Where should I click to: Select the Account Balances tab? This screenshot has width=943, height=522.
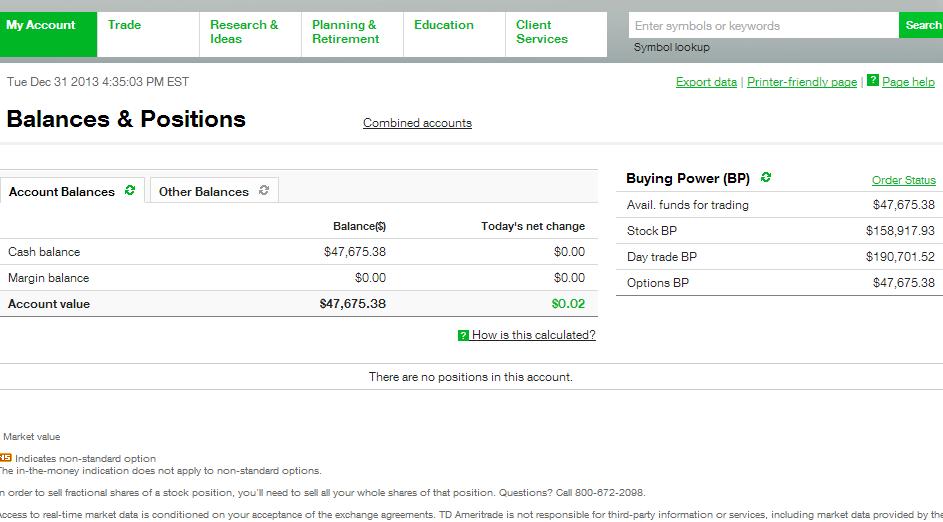point(62,191)
